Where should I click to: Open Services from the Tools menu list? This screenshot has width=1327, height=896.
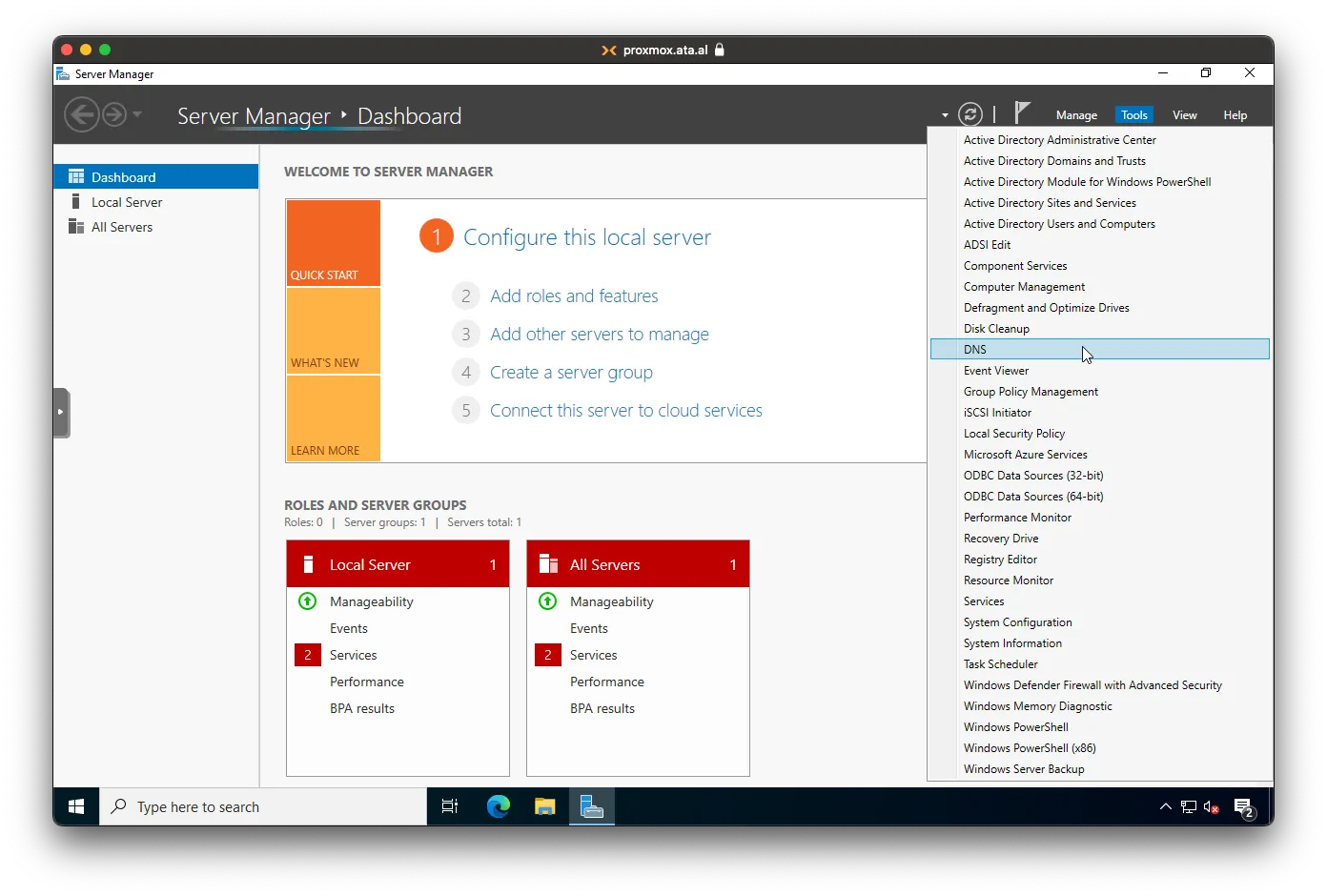1100,601
